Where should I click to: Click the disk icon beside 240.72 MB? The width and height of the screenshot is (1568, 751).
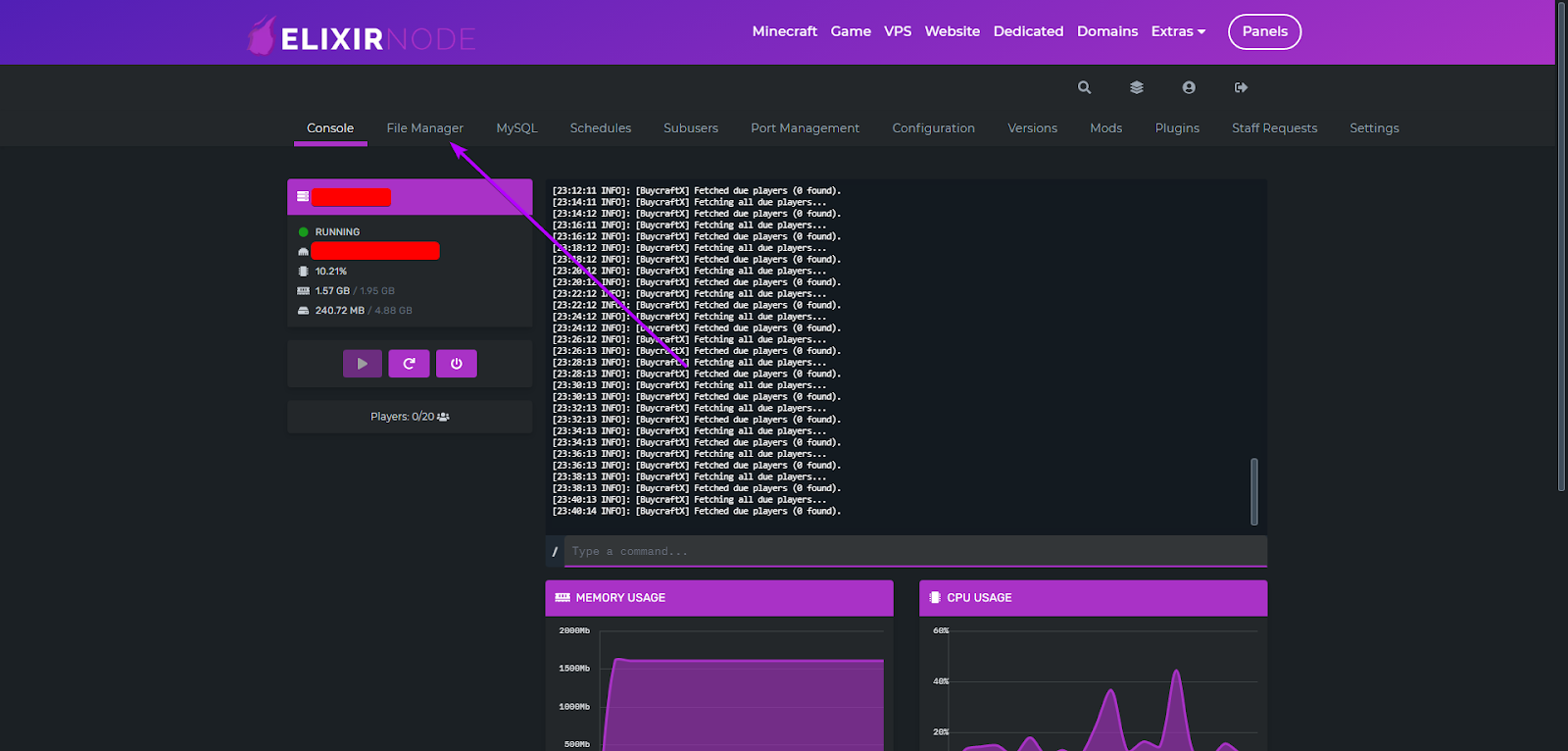tap(304, 311)
